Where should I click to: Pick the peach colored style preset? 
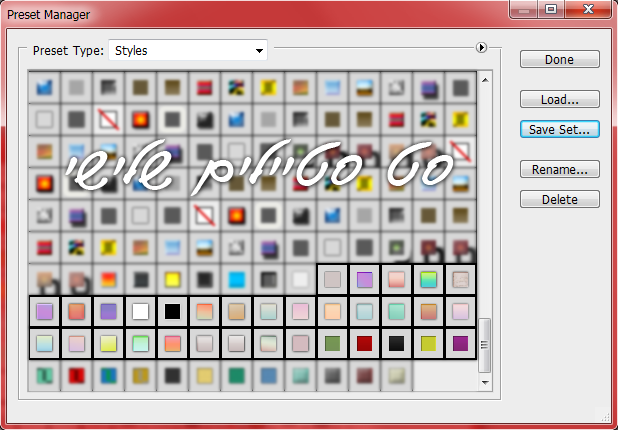coord(332,311)
